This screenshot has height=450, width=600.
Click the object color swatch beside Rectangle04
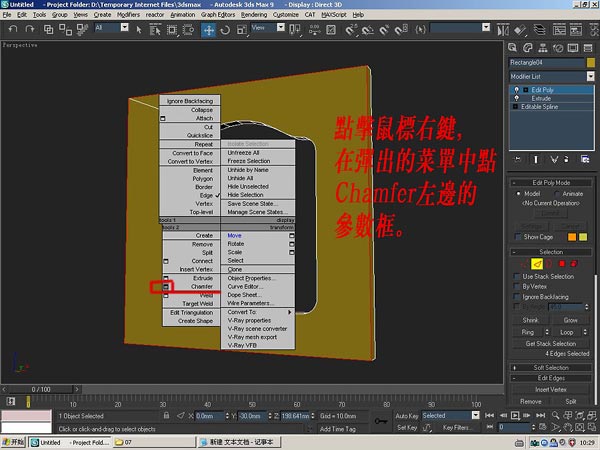point(588,63)
